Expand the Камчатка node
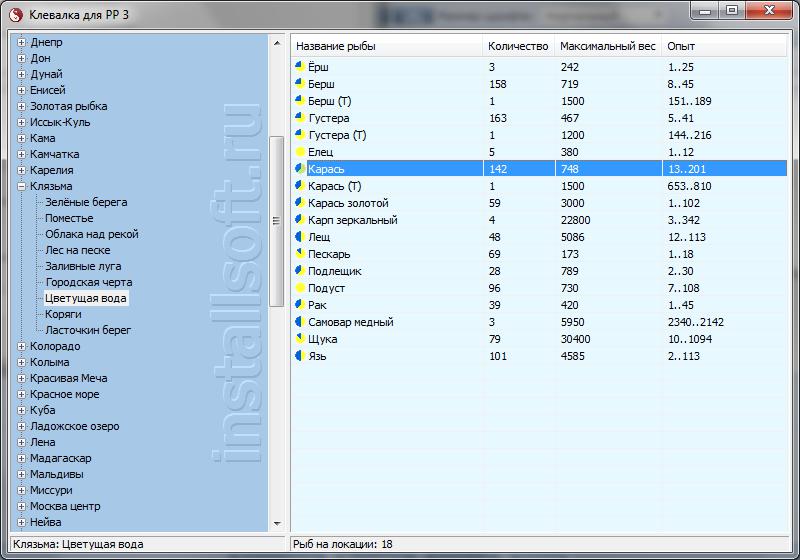Screen dimensions: 800x560 tap(21, 154)
